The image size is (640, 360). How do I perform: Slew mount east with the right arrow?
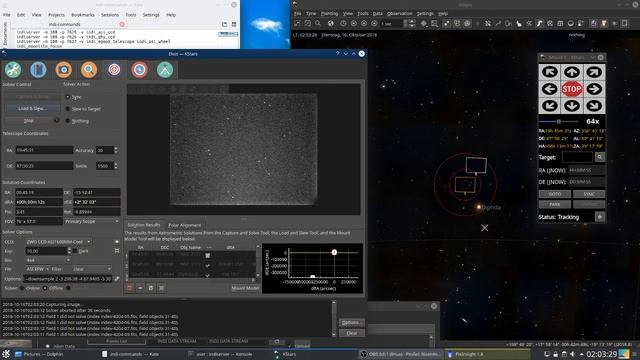[594, 89]
